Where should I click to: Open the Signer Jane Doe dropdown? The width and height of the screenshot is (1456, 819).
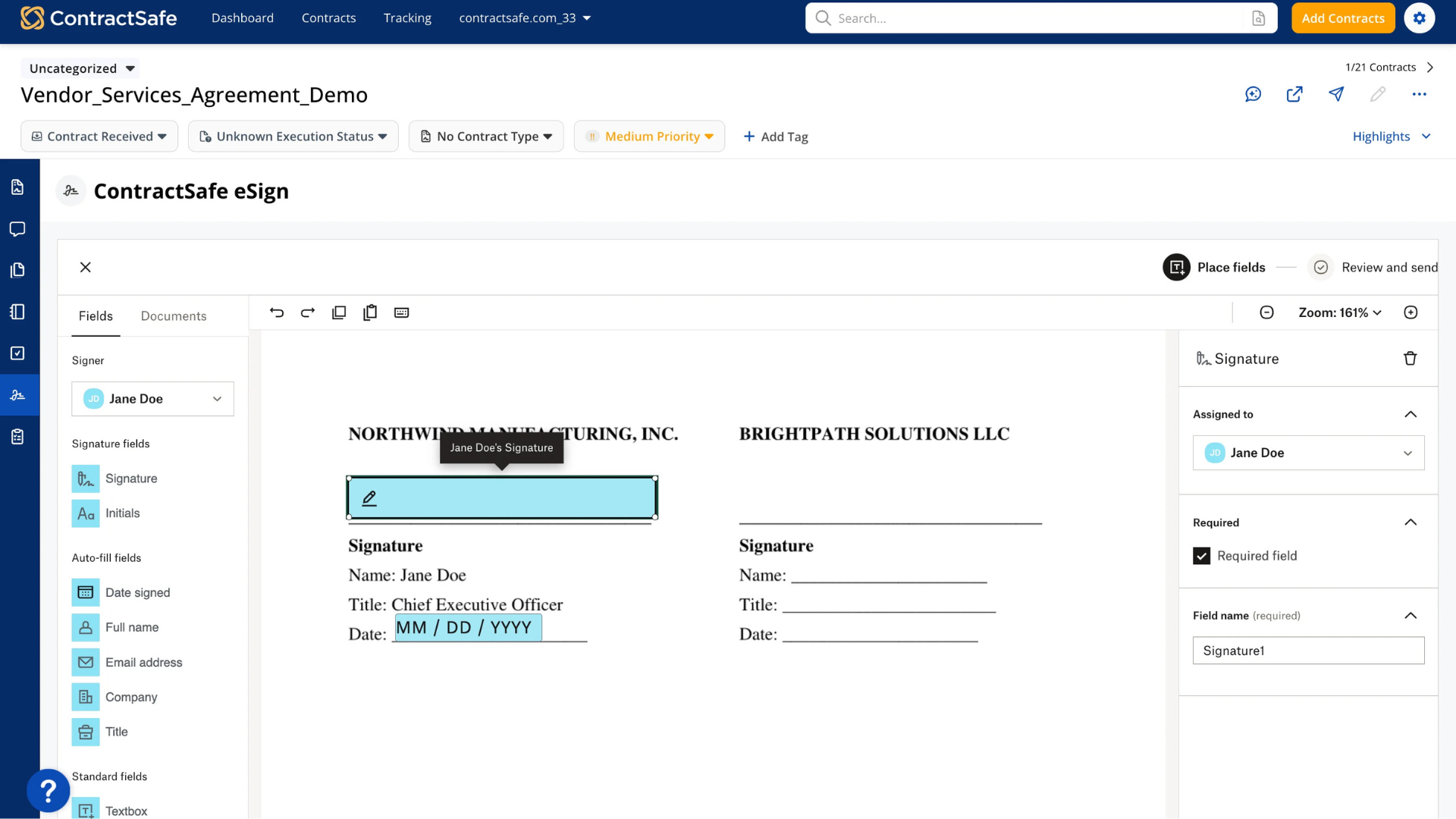[x=152, y=399]
